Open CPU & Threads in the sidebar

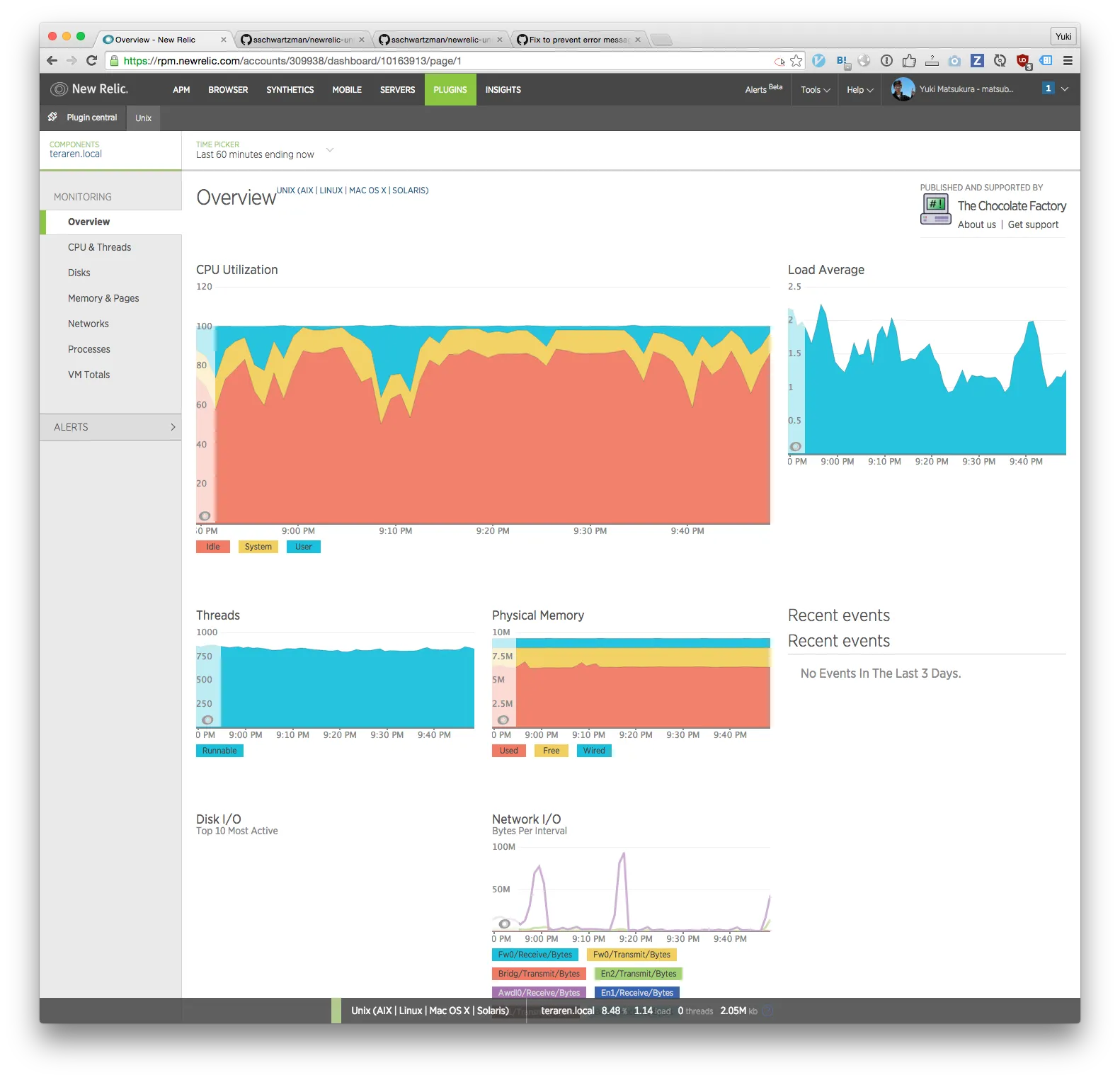click(x=99, y=247)
